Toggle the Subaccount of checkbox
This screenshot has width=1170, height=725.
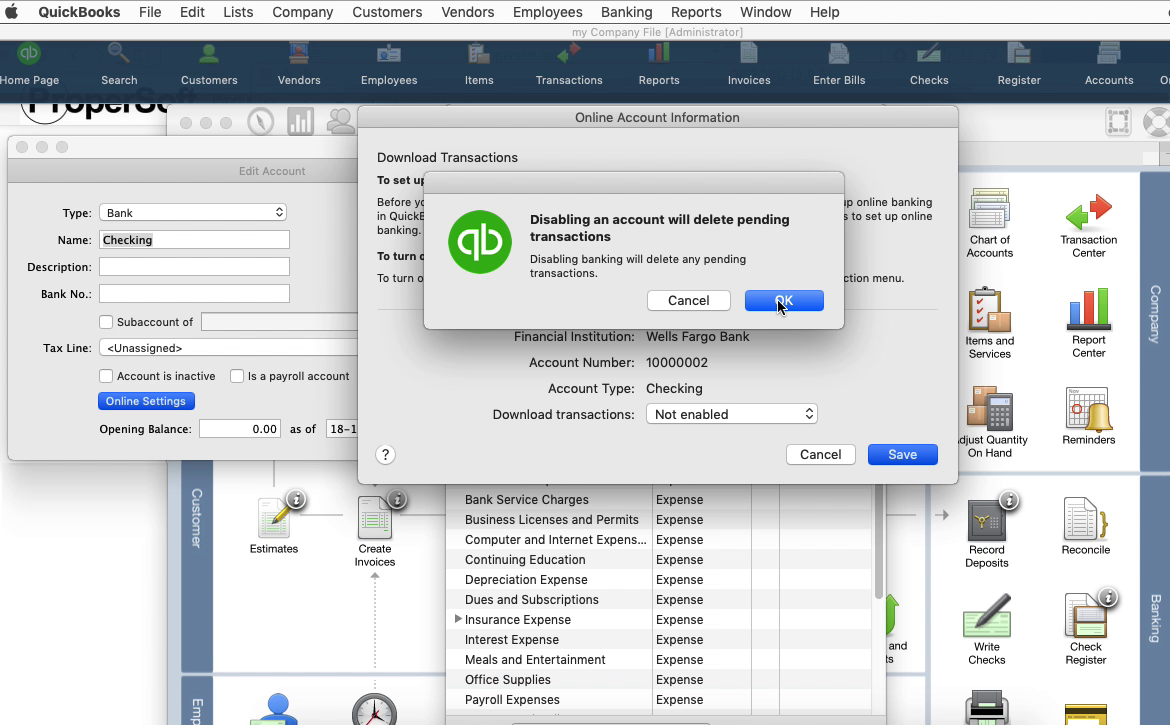click(106, 322)
